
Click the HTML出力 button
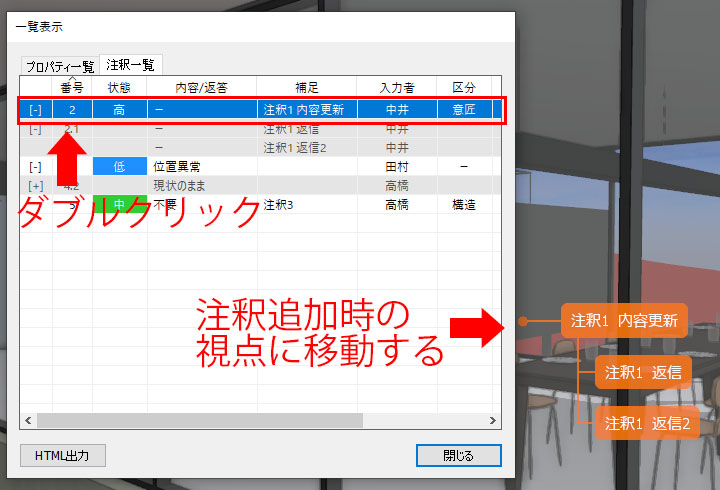click(62, 455)
